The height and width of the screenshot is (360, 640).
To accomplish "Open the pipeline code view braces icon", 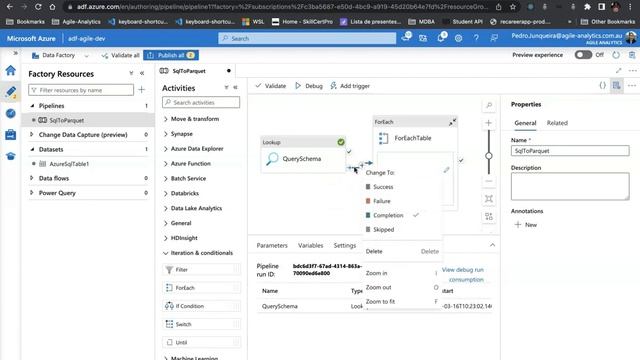I will tap(602, 85).
